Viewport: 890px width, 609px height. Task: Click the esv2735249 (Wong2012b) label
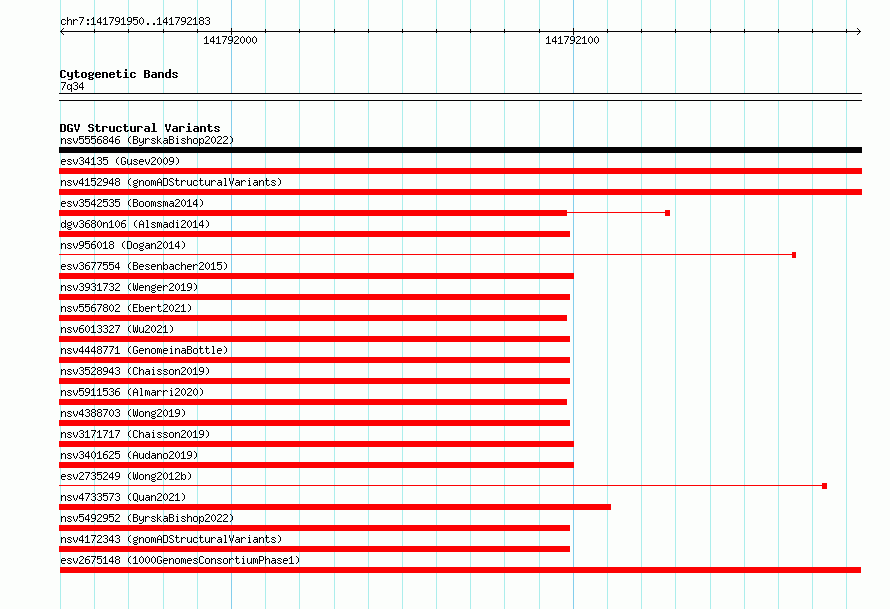tap(126, 476)
